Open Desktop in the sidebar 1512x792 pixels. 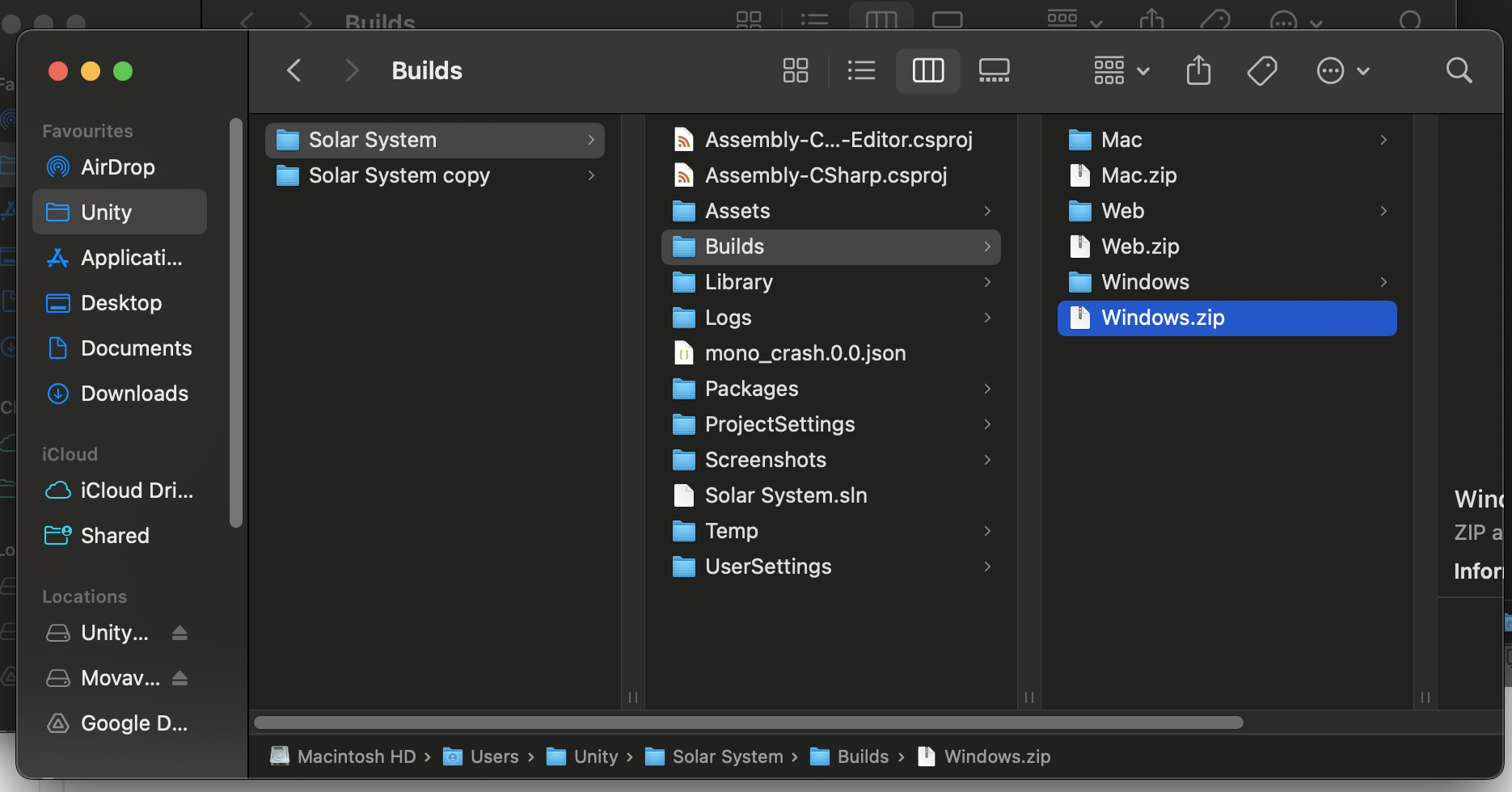(x=120, y=303)
